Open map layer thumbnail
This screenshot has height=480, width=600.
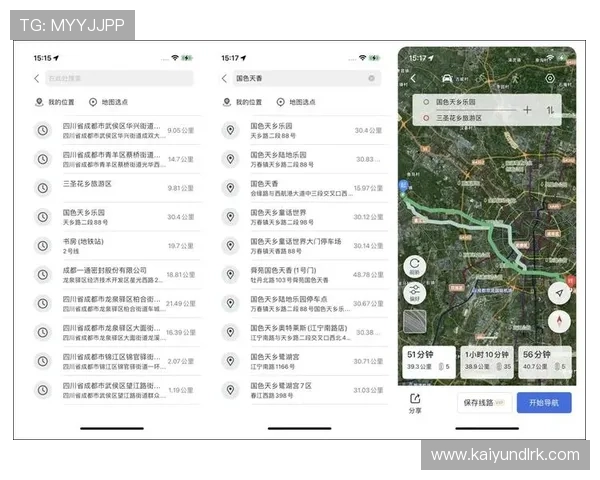coord(415,321)
